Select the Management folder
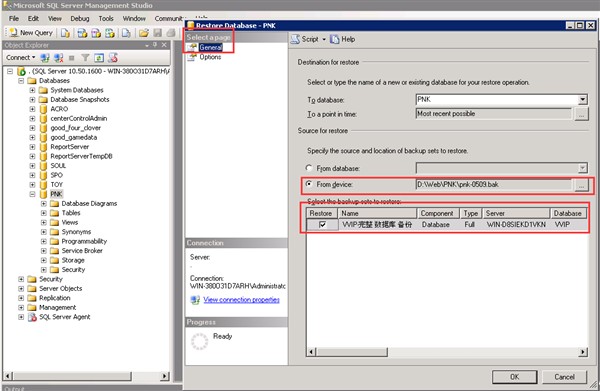 tap(57, 307)
